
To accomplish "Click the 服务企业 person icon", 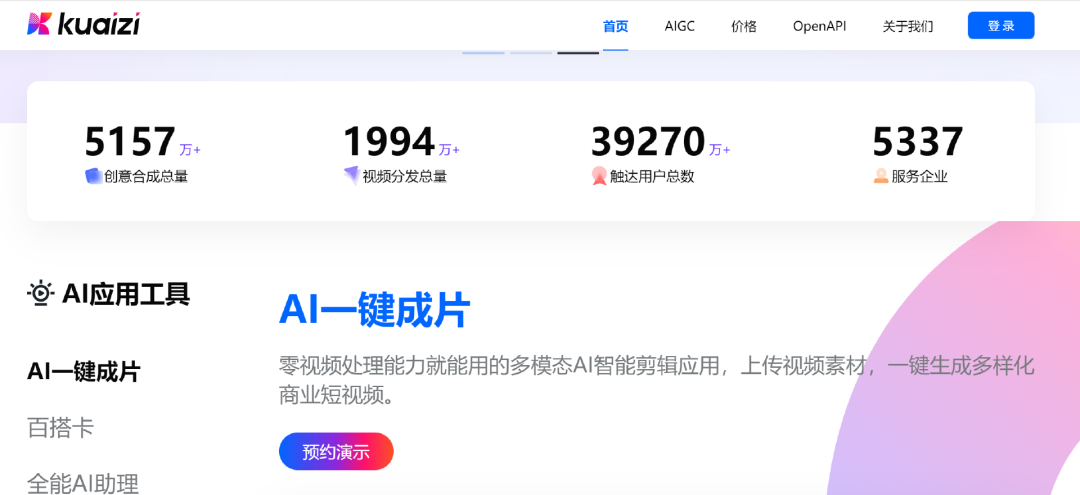I will pos(881,176).
